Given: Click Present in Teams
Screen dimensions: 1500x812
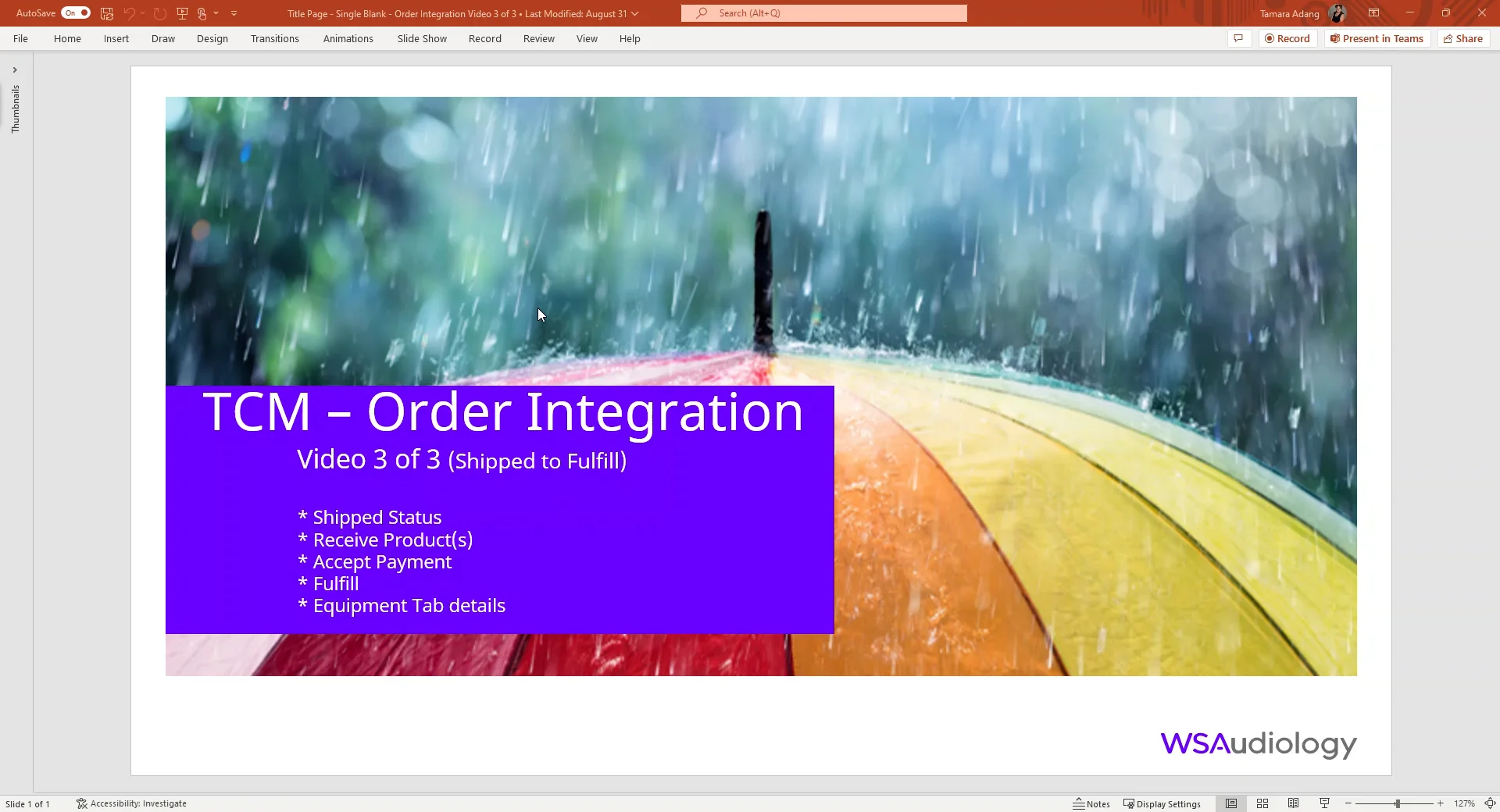Looking at the screenshot, I should pos(1376,38).
